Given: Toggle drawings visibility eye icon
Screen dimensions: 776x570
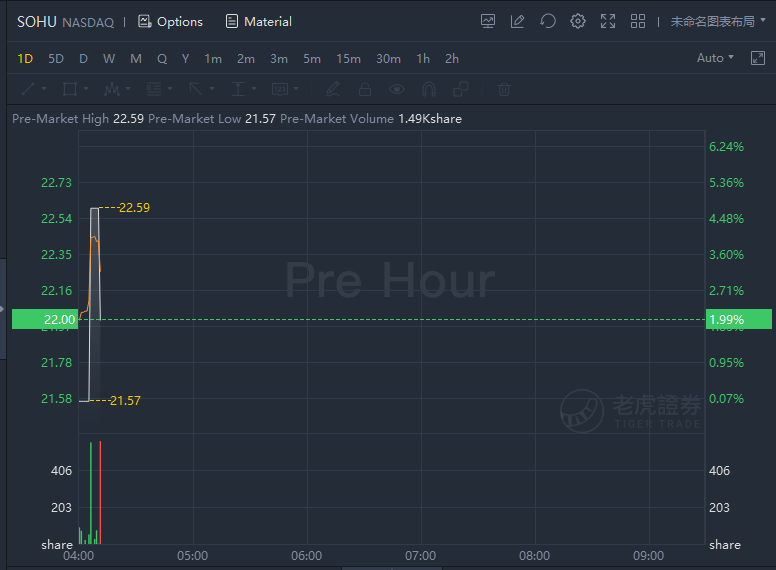Looking at the screenshot, I should pos(397,89).
